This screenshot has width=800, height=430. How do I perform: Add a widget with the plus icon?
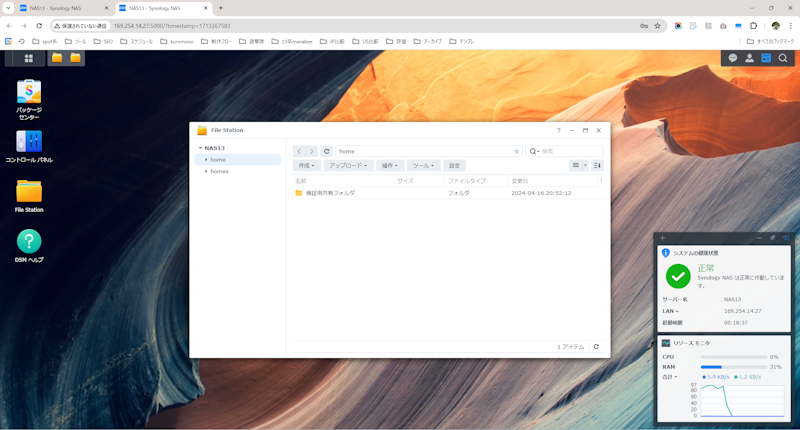pyautogui.click(x=662, y=238)
